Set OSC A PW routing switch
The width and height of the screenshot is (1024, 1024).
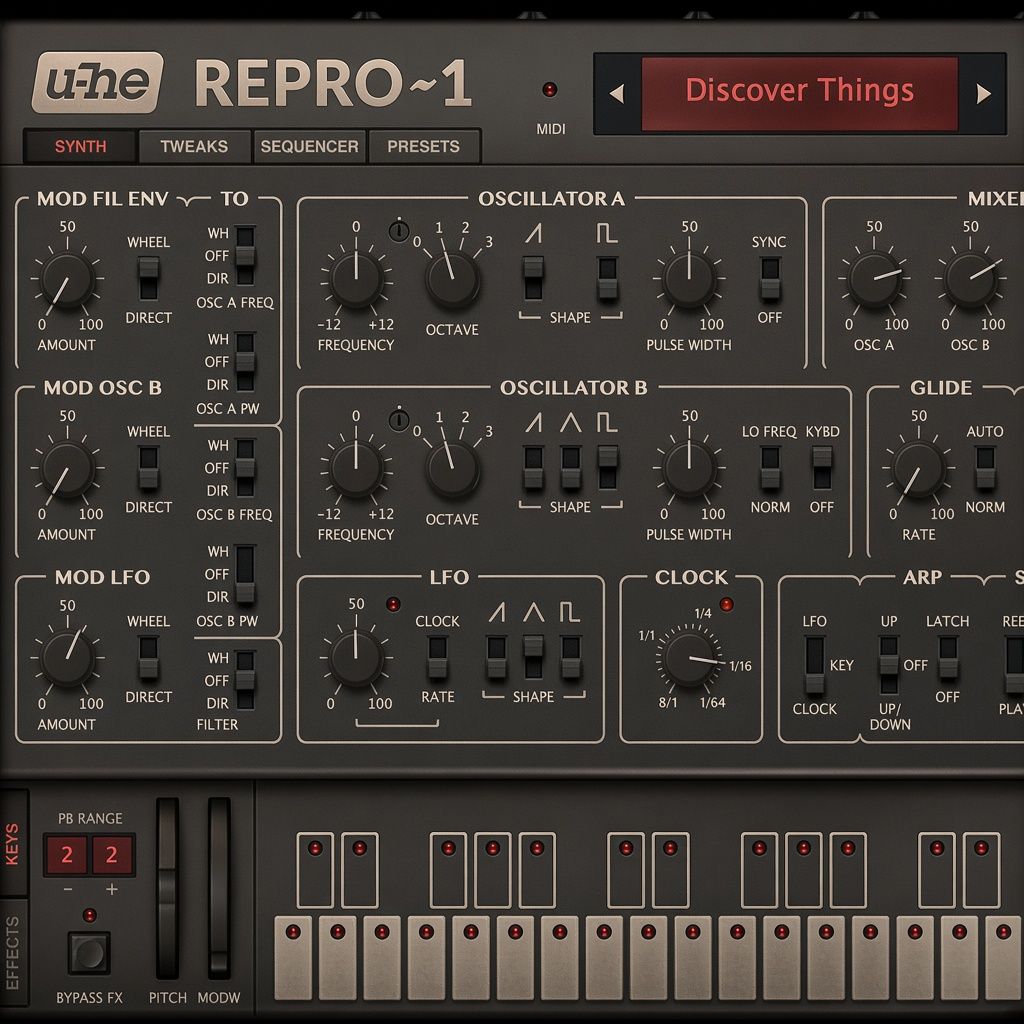[245, 362]
